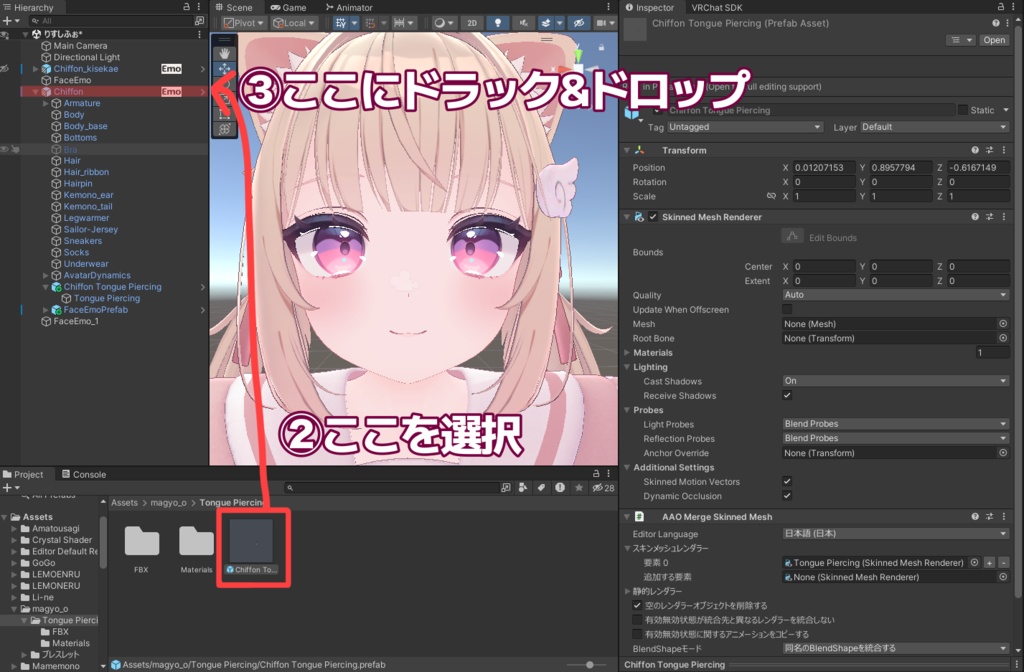The image size is (1024, 672).
Task: Adjust the Project icon size slider
Action: point(590,665)
